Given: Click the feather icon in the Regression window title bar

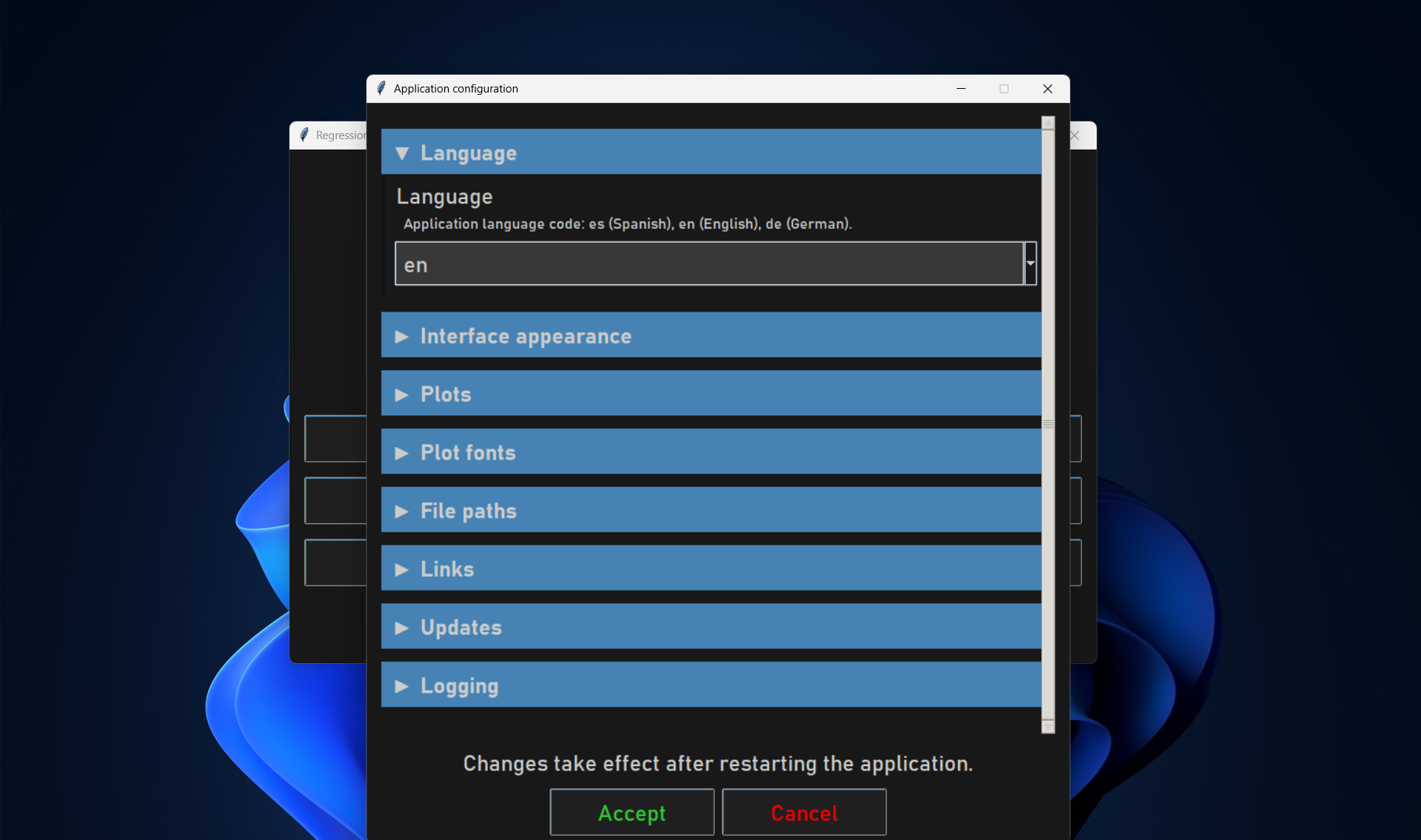Looking at the screenshot, I should [x=304, y=135].
